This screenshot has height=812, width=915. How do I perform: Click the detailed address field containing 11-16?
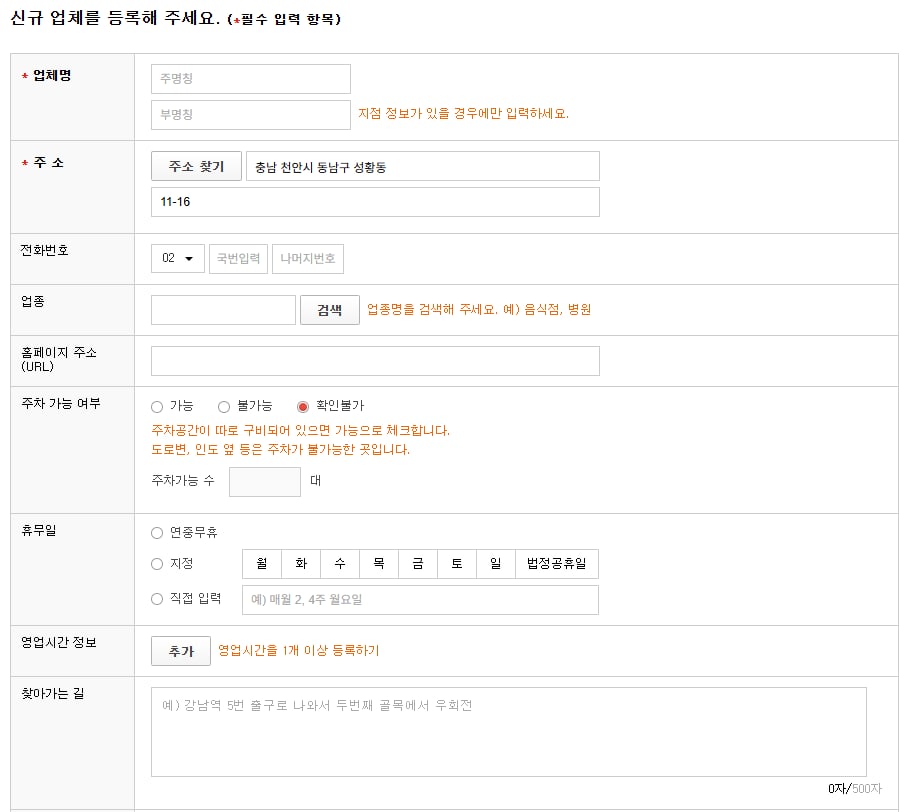click(375, 202)
